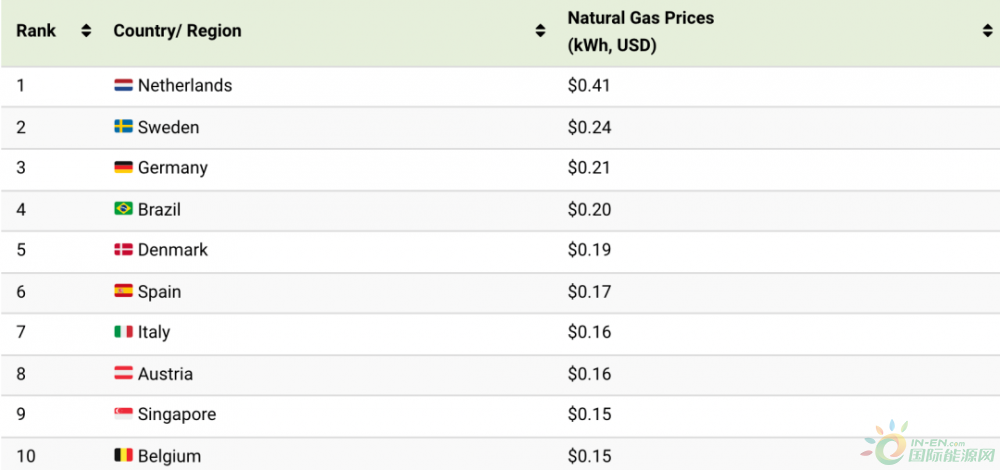Viewport: 1000px width, 470px height.
Task: Click the Italy flag icon
Action: (x=123, y=332)
